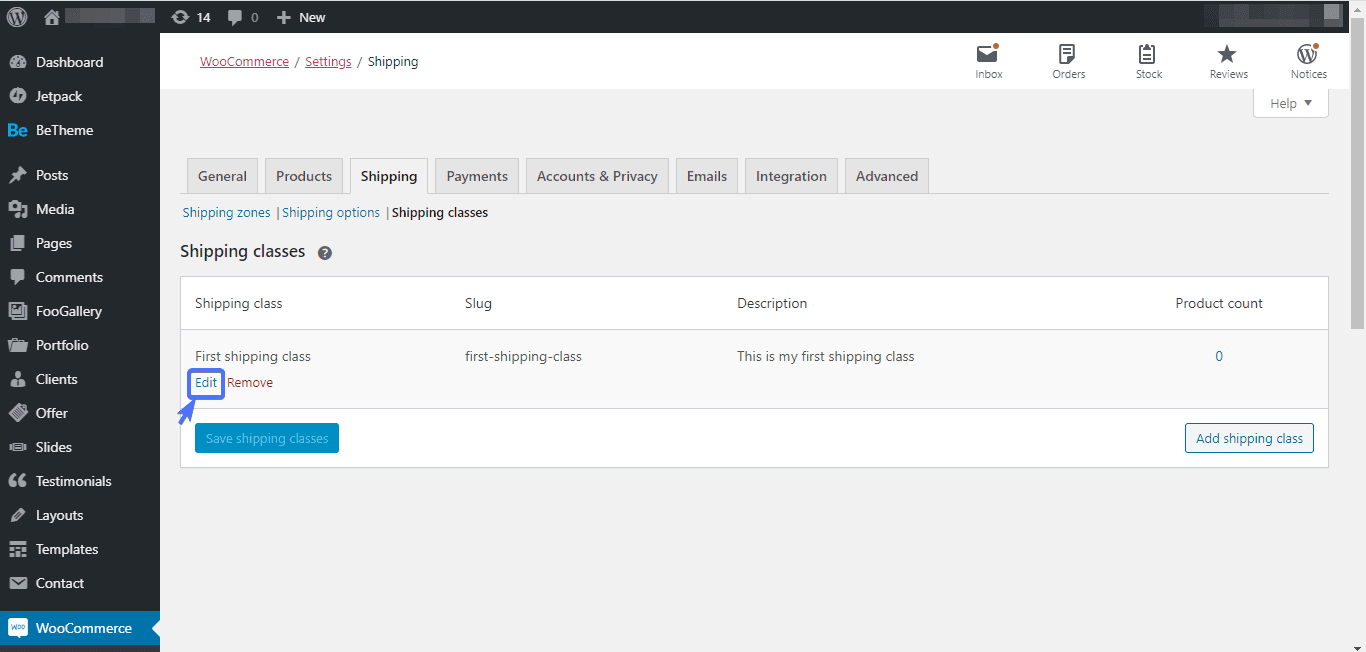Open the Integration tab
Screen dimensions: 1366x652
tap(791, 176)
